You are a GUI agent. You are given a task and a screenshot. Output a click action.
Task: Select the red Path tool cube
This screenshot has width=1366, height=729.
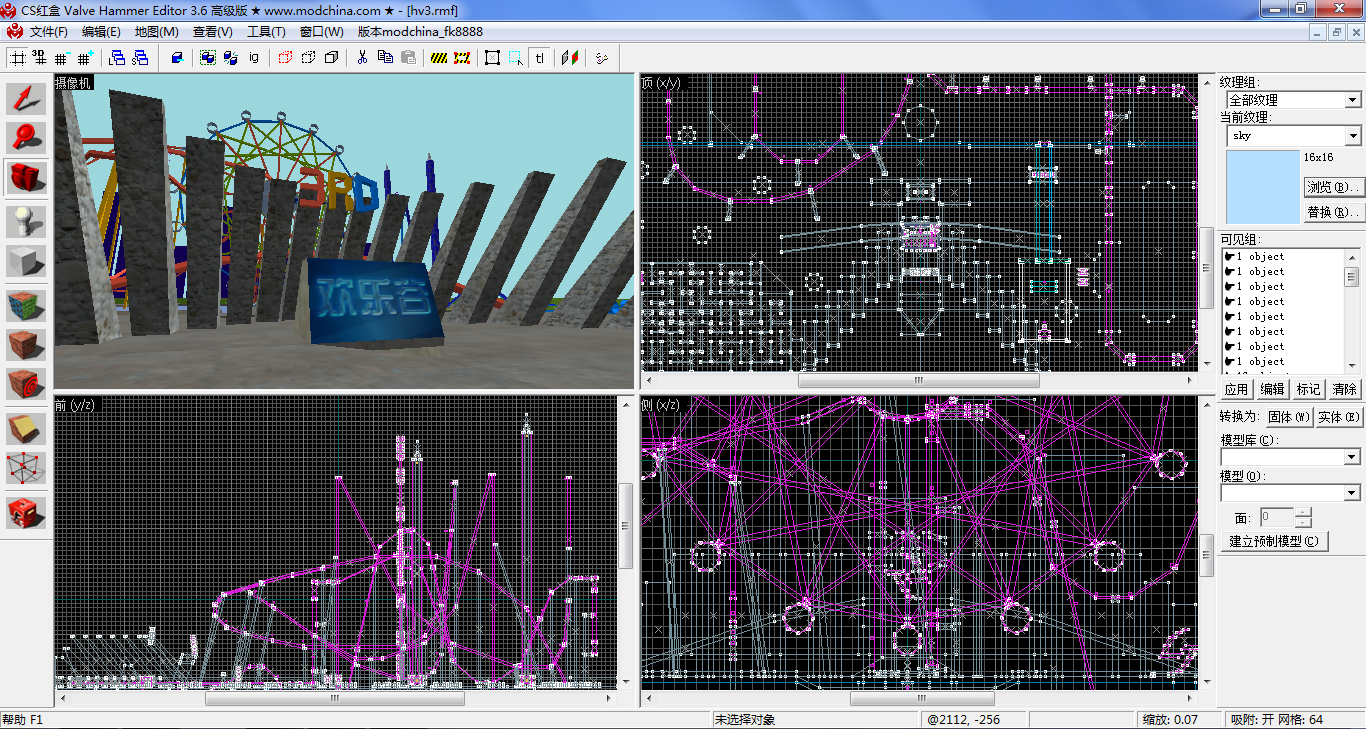(x=26, y=512)
